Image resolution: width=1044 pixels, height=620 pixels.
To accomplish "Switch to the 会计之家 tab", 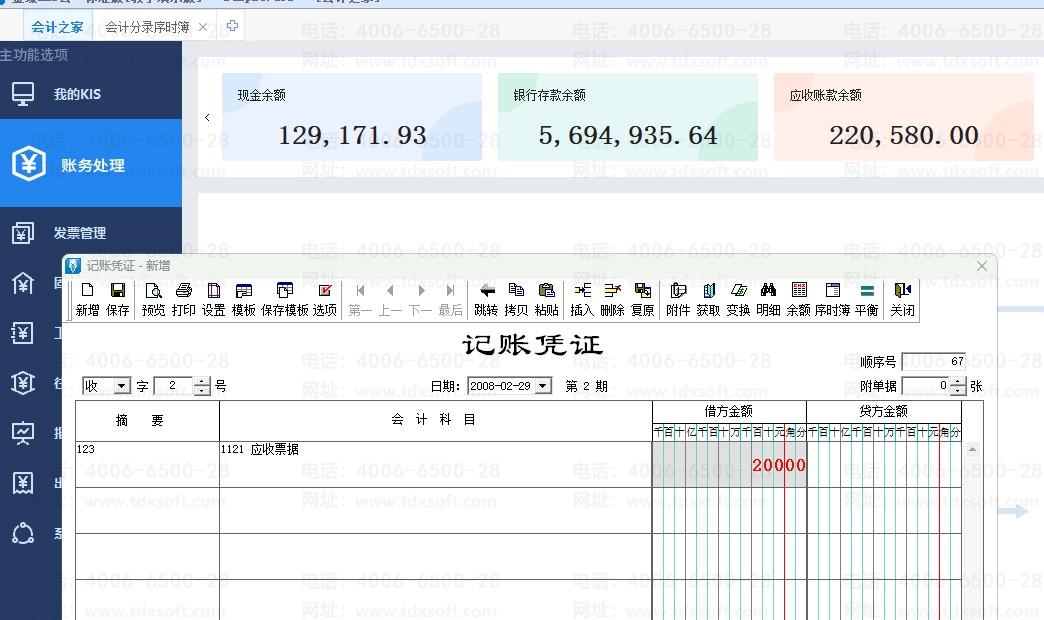I will 57,27.
